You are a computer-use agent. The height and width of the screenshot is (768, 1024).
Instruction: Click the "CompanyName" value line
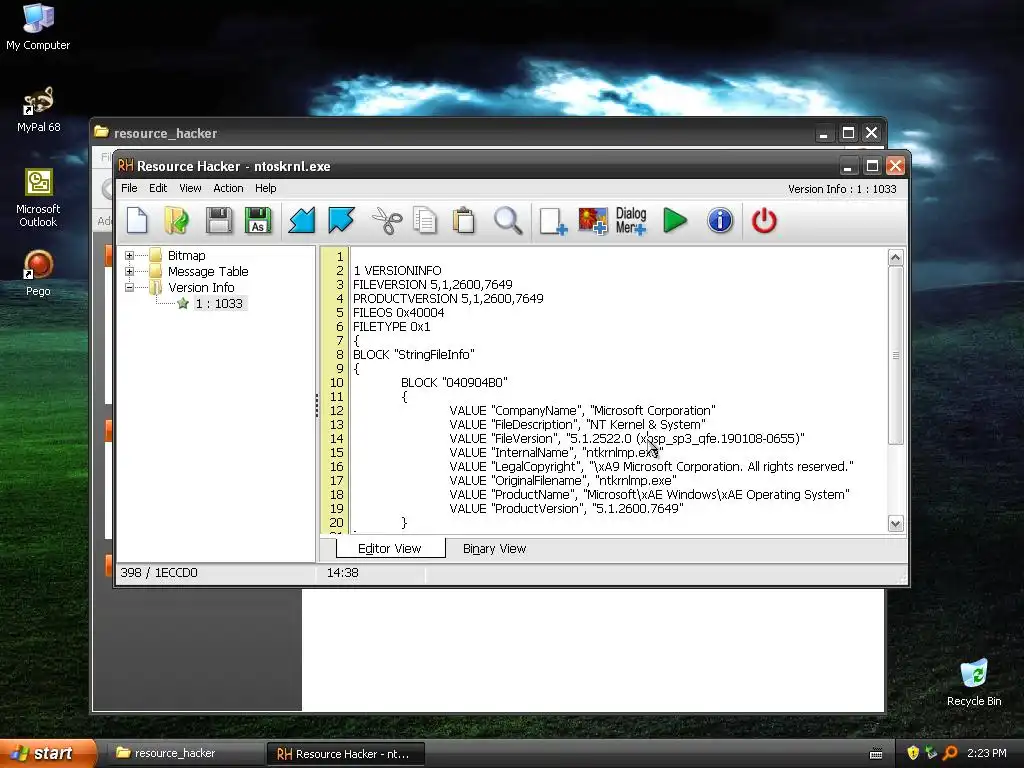coord(583,411)
